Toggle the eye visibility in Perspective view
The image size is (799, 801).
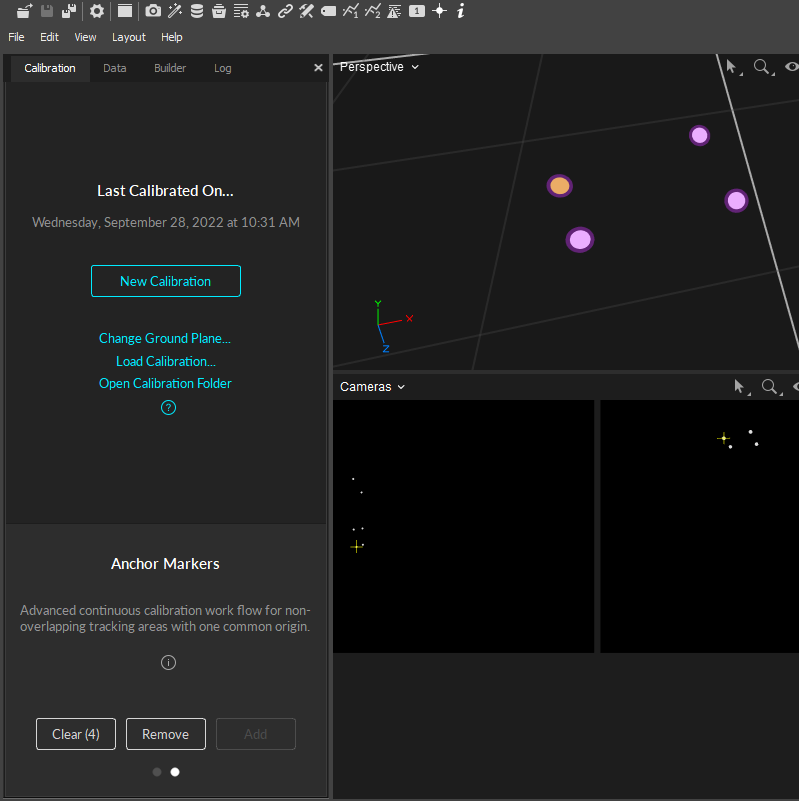coord(792,67)
